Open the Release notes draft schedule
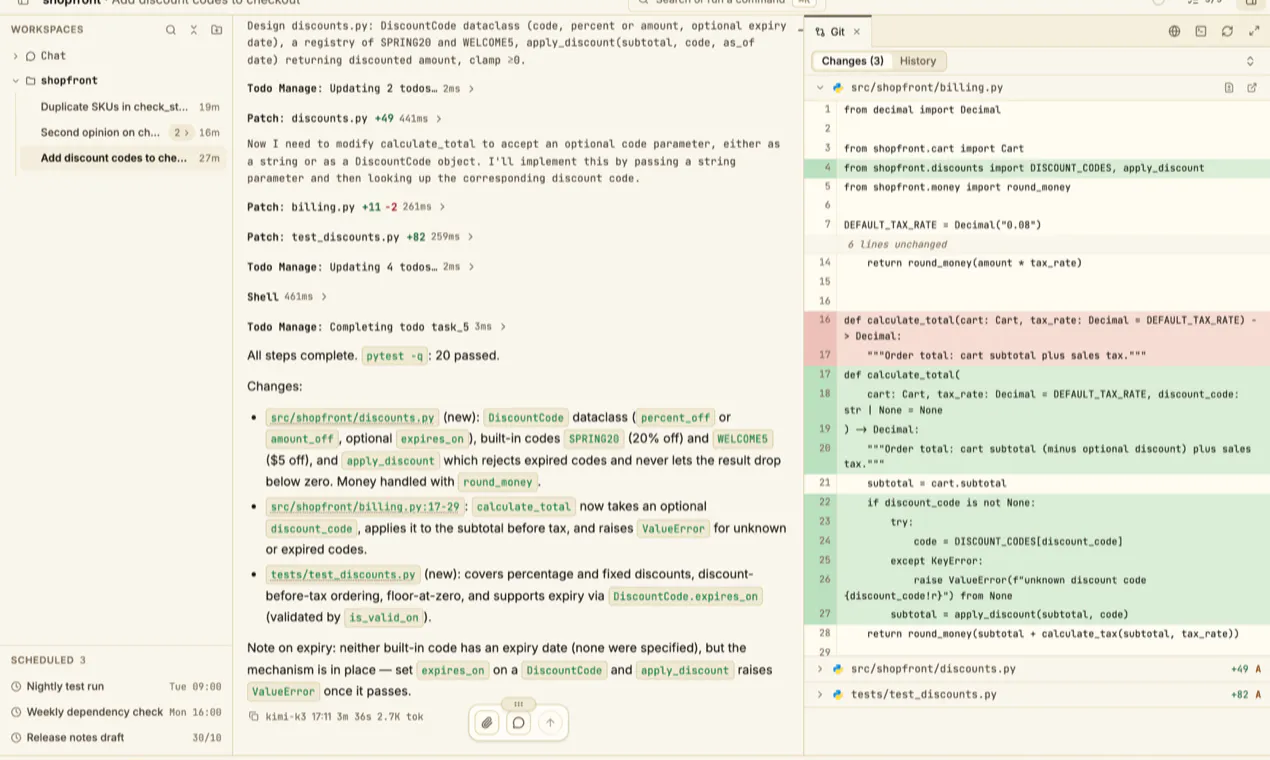This screenshot has height=760, width=1270. pyautogui.click(x=116, y=738)
